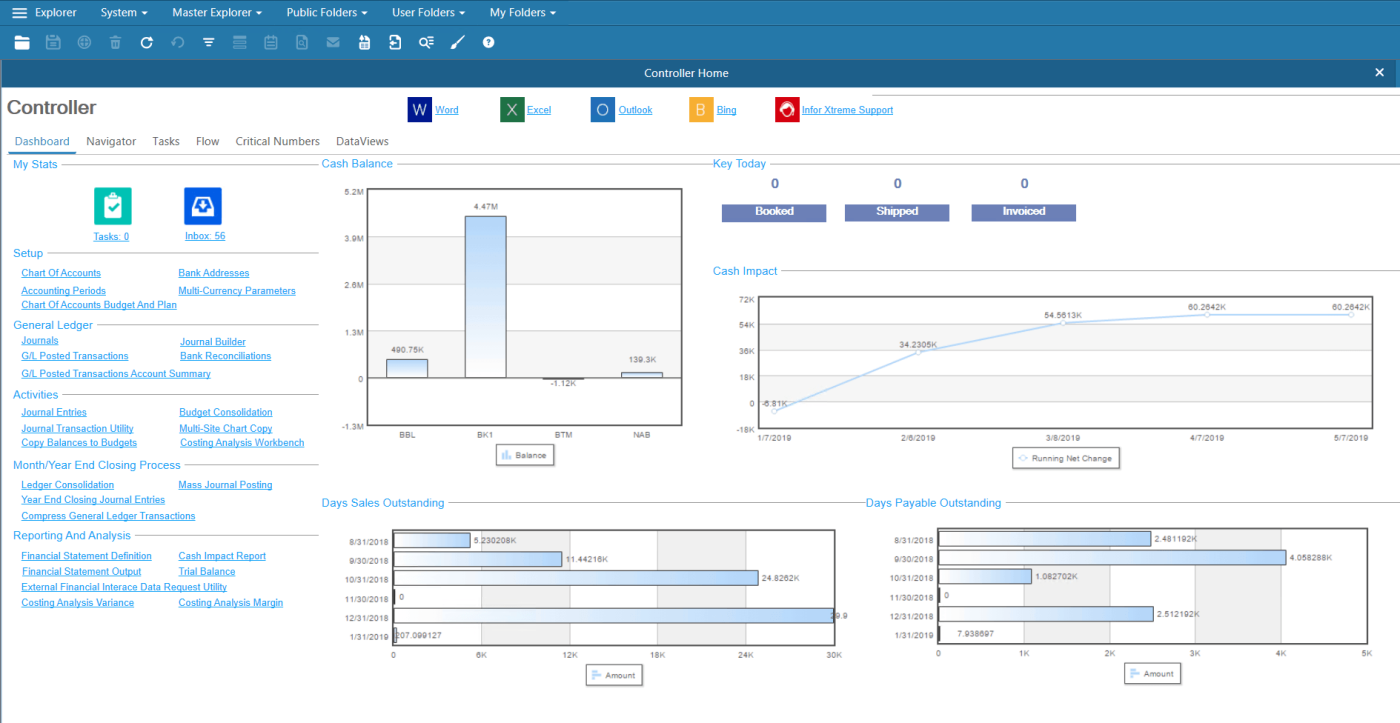Open the Accounting Periods link
Image resolution: width=1400 pixels, height=723 pixels.
coord(63,291)
